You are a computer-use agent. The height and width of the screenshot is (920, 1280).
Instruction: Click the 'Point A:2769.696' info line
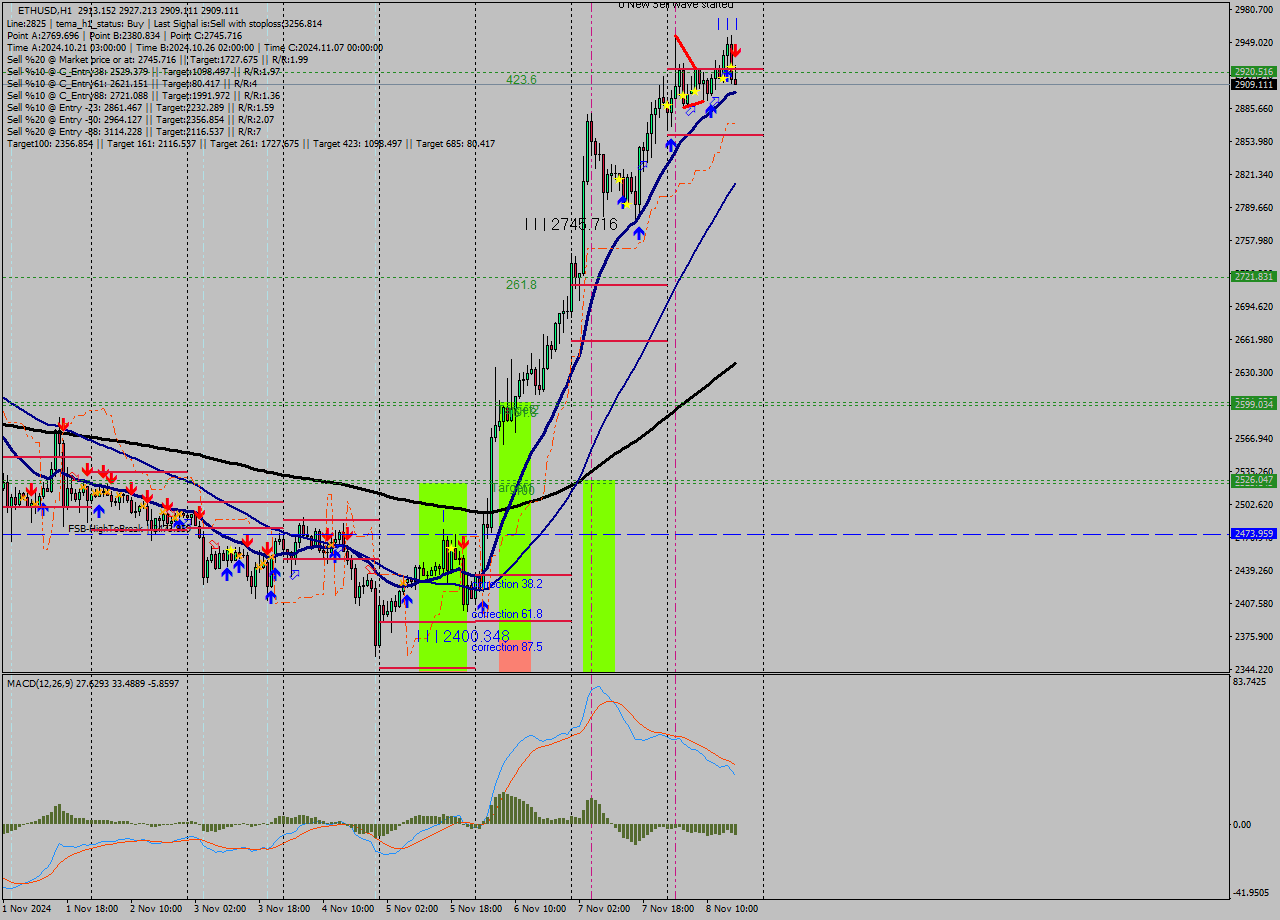click(124, 34)
